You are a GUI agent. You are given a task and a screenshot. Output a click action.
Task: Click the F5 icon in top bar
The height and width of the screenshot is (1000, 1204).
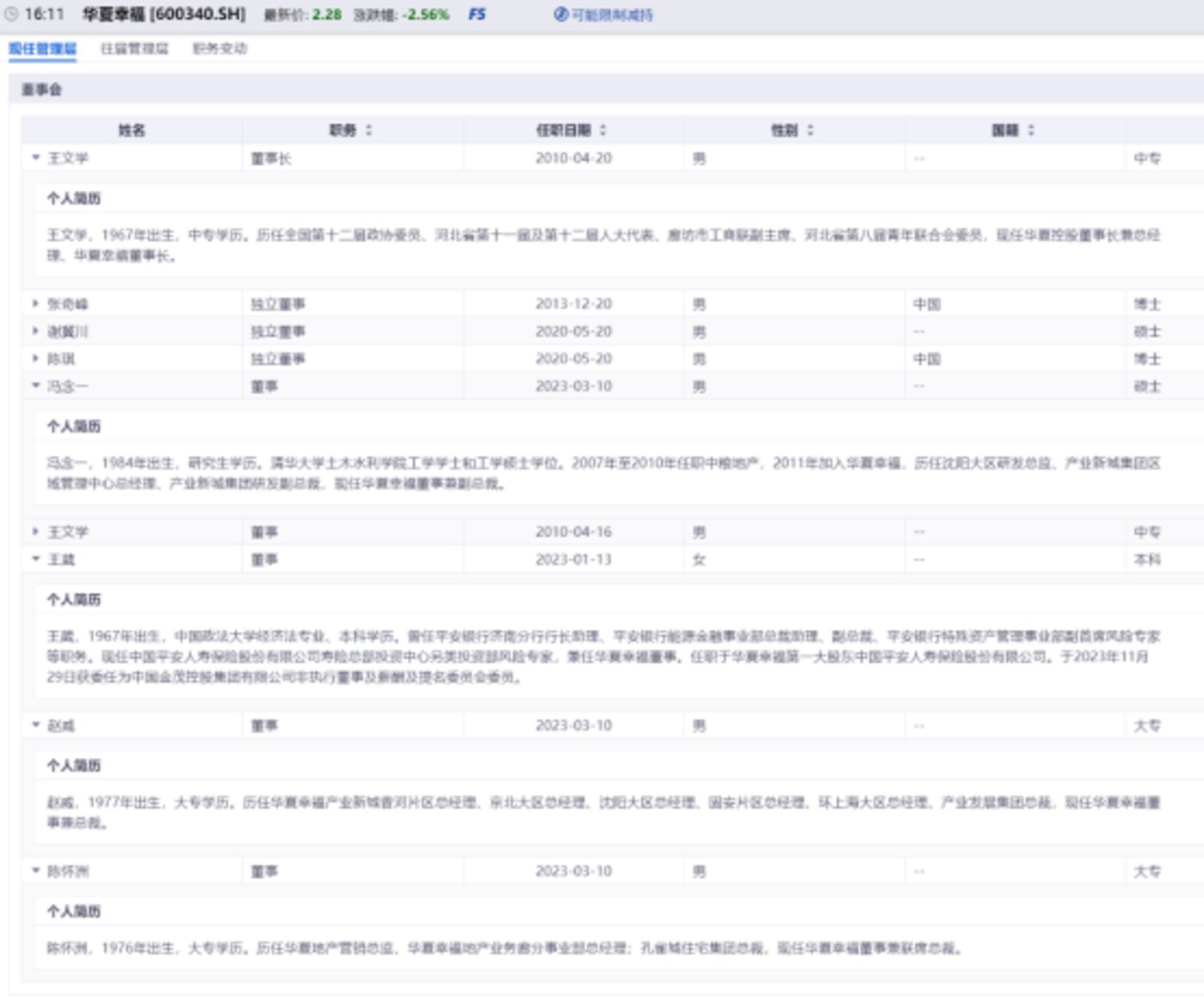(x=477, y=15)
